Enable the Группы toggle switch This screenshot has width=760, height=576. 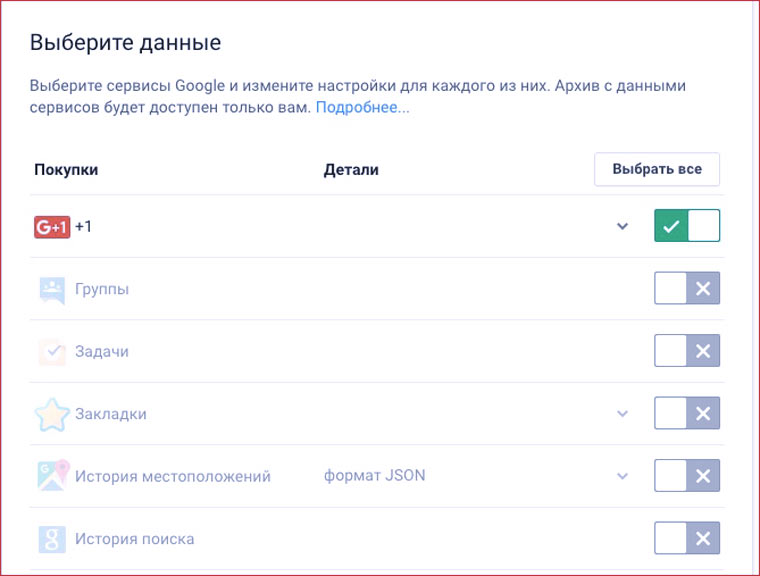[687, 289]
